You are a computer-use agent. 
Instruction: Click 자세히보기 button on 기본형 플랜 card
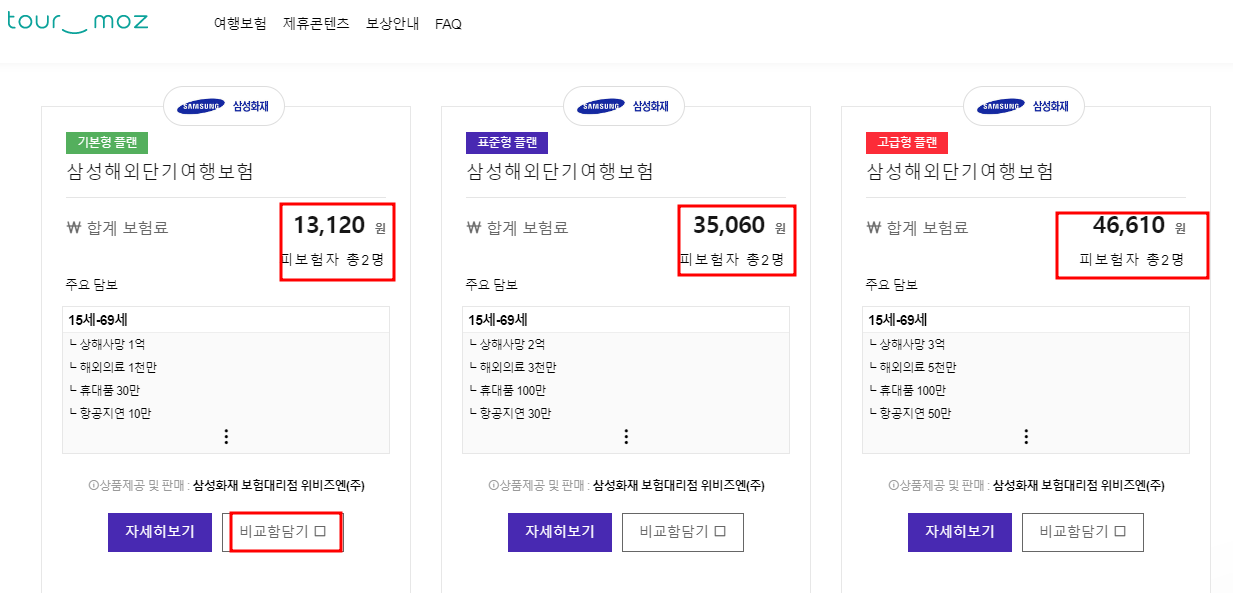pyautogui.click(x=160, y=531)
